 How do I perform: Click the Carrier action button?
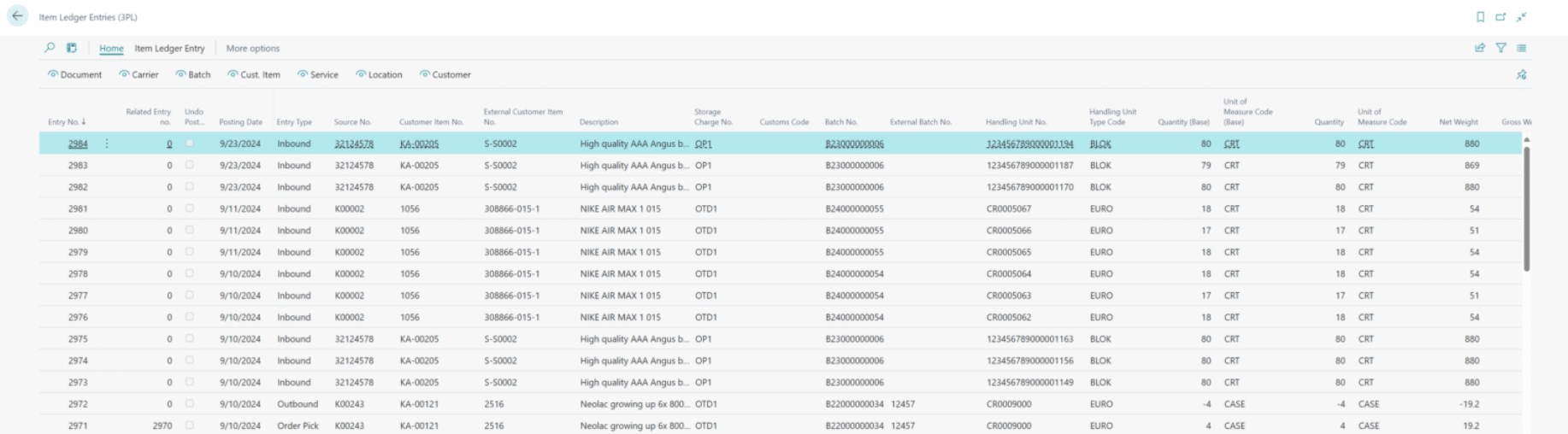tap(139, 75)
